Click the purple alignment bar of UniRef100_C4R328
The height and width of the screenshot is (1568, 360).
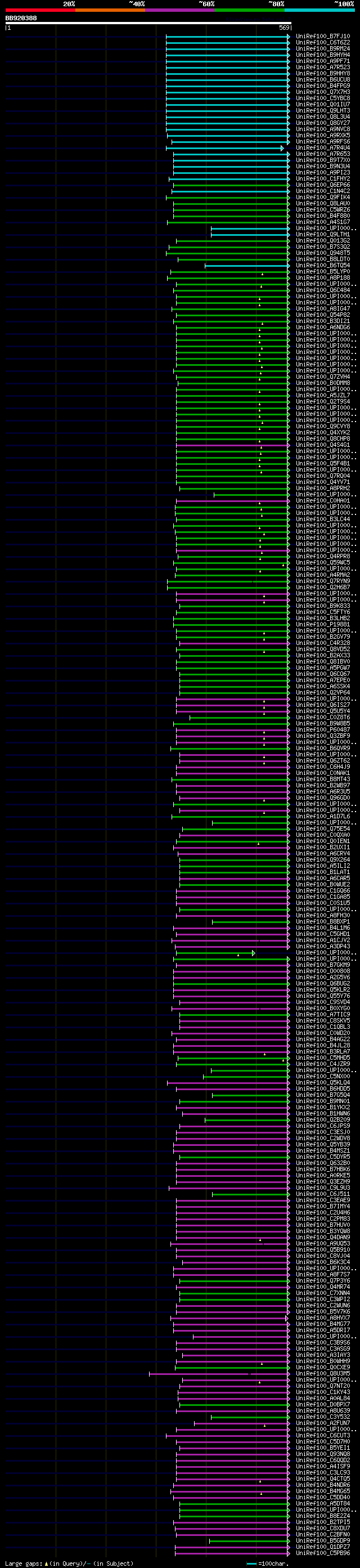point(235,643)
